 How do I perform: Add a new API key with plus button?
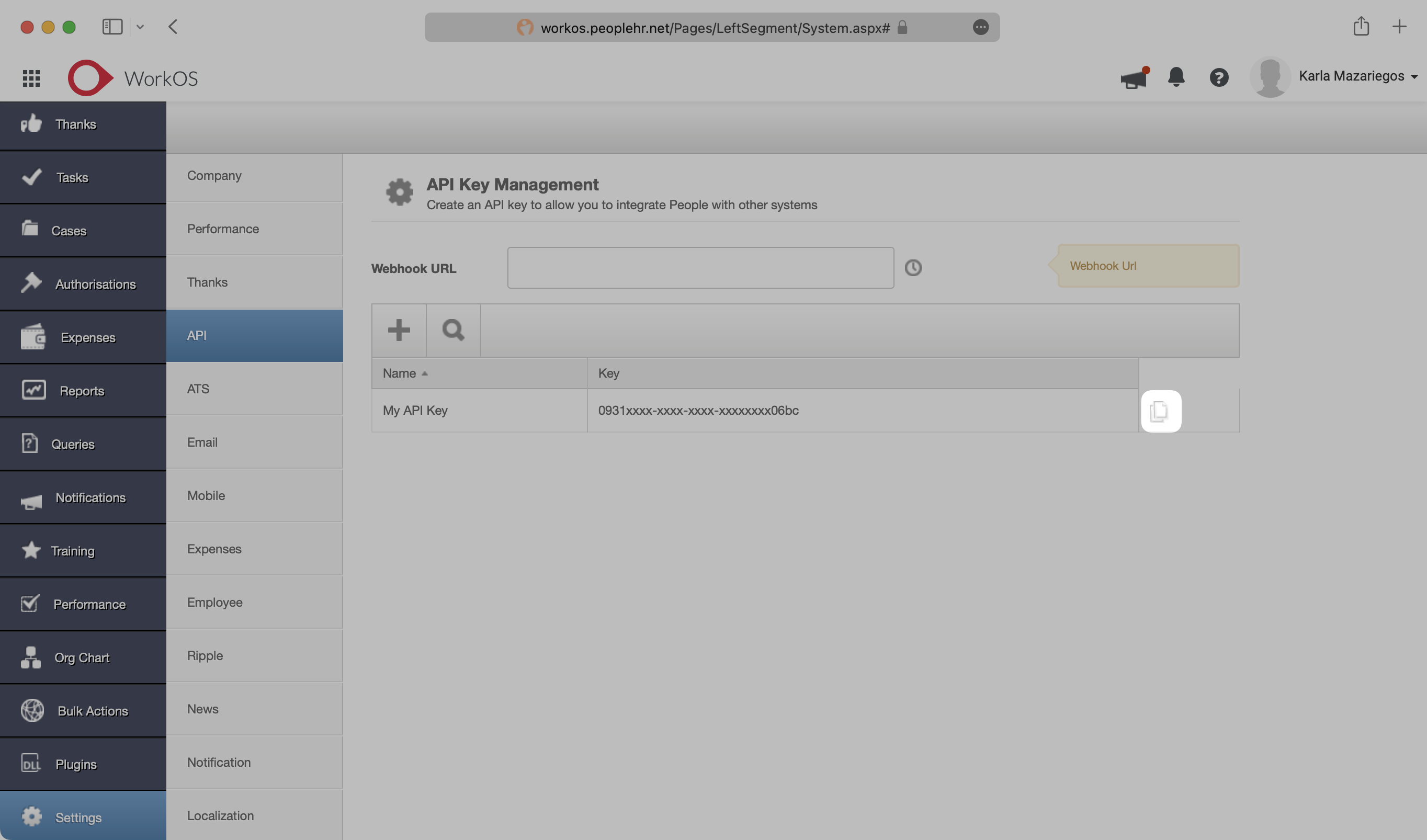(399, 330)
